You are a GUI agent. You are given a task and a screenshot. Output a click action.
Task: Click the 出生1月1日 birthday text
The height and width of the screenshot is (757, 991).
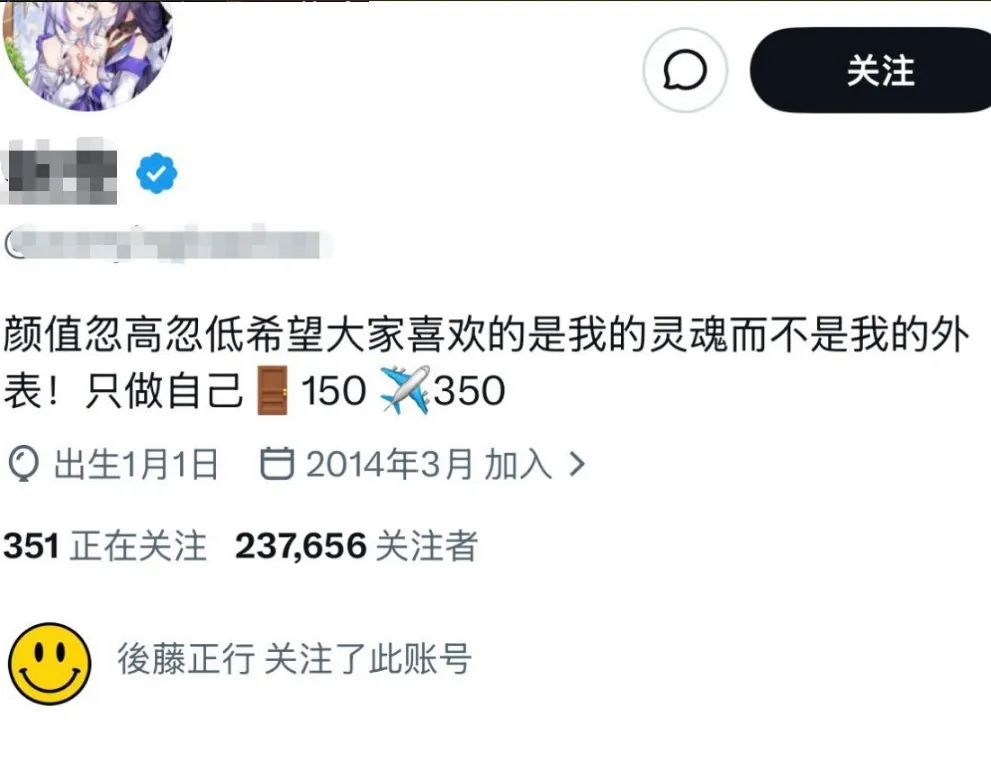click(x=136, y=464)
